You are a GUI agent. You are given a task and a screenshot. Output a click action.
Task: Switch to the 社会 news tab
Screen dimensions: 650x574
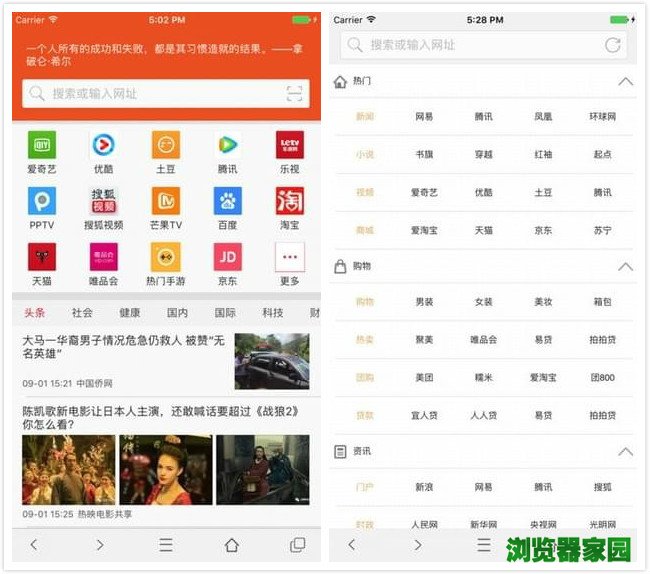(x=82, y=313)
